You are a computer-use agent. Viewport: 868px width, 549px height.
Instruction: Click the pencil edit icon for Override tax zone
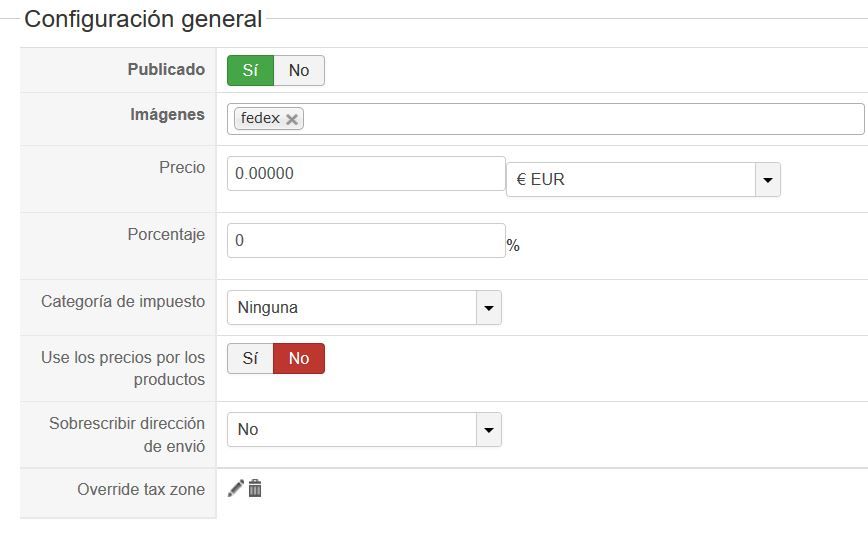(236, 488)
